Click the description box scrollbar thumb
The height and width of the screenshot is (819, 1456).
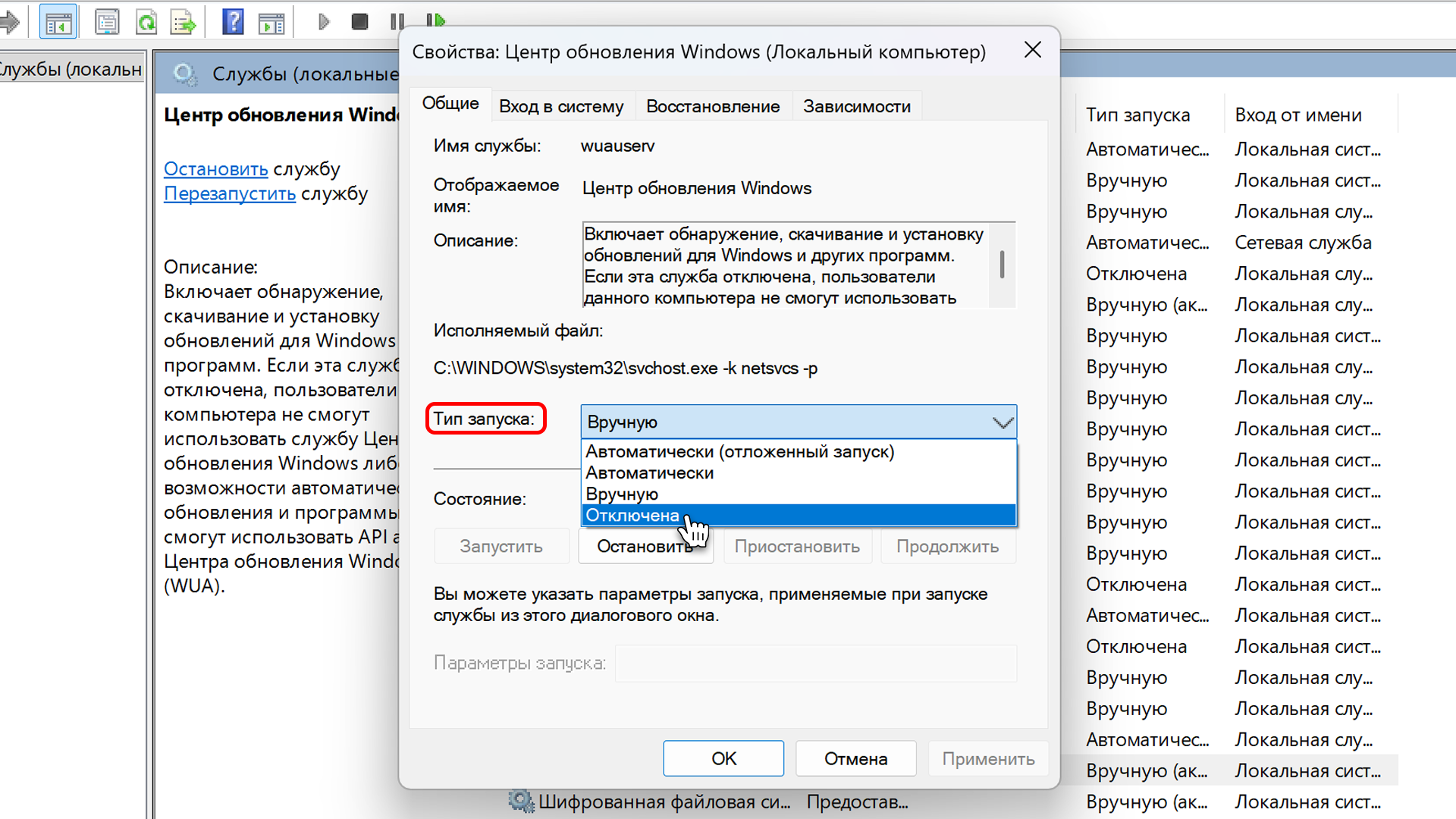pyautogui.click(x=1002, y=265)
